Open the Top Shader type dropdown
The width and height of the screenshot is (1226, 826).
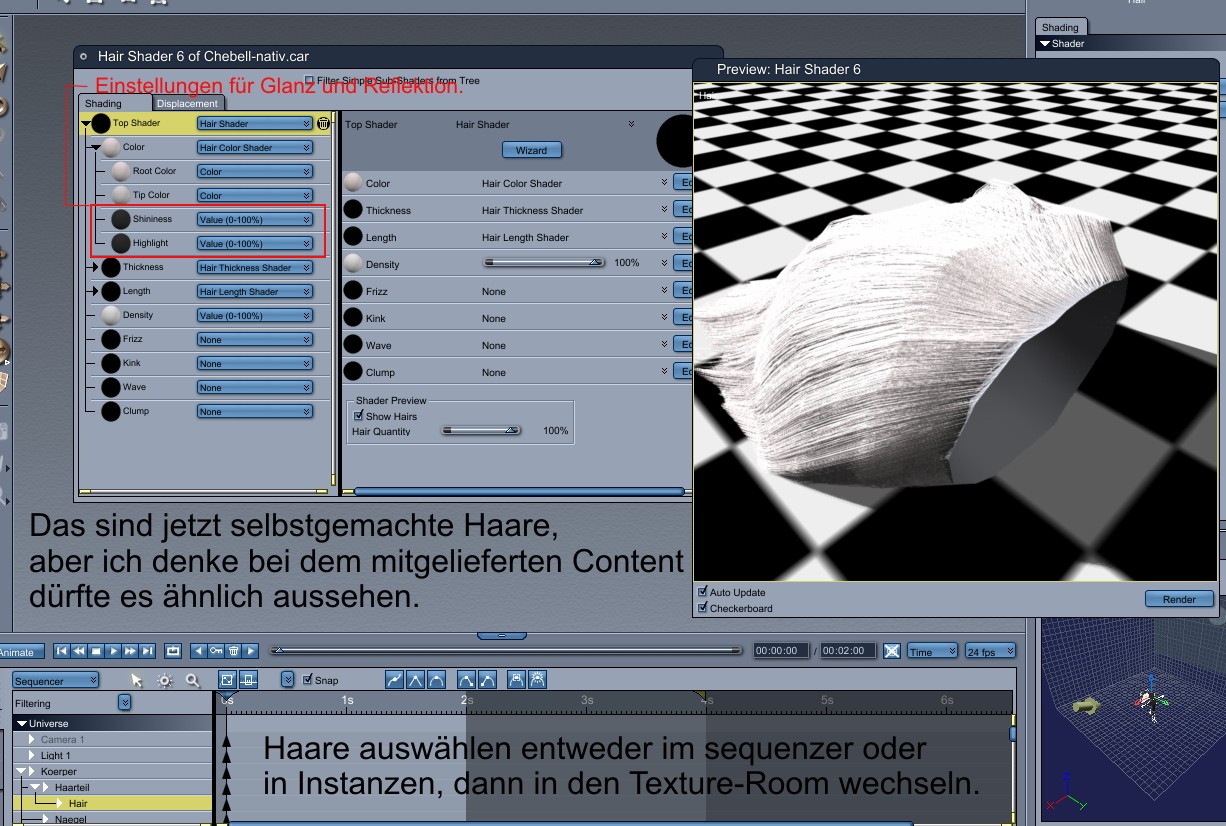[x=255, y=124]
